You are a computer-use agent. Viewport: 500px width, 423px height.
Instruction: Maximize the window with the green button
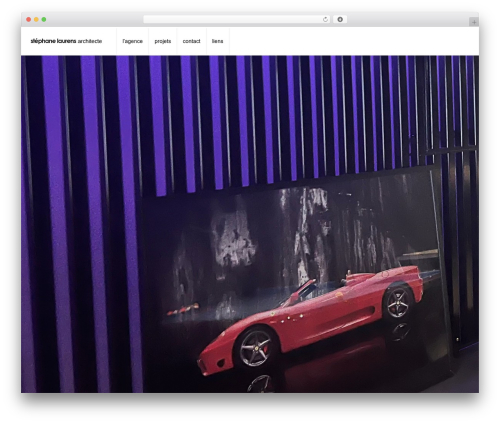[x=44, y=20]
